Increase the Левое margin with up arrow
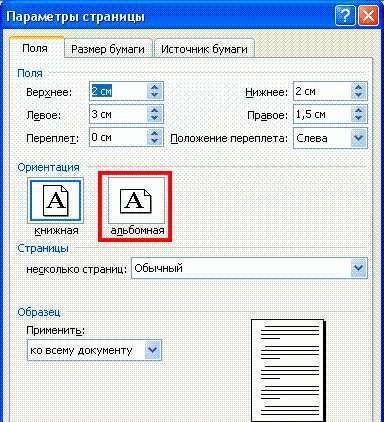This screenshot has height=422, width=384. click(154, 110)
